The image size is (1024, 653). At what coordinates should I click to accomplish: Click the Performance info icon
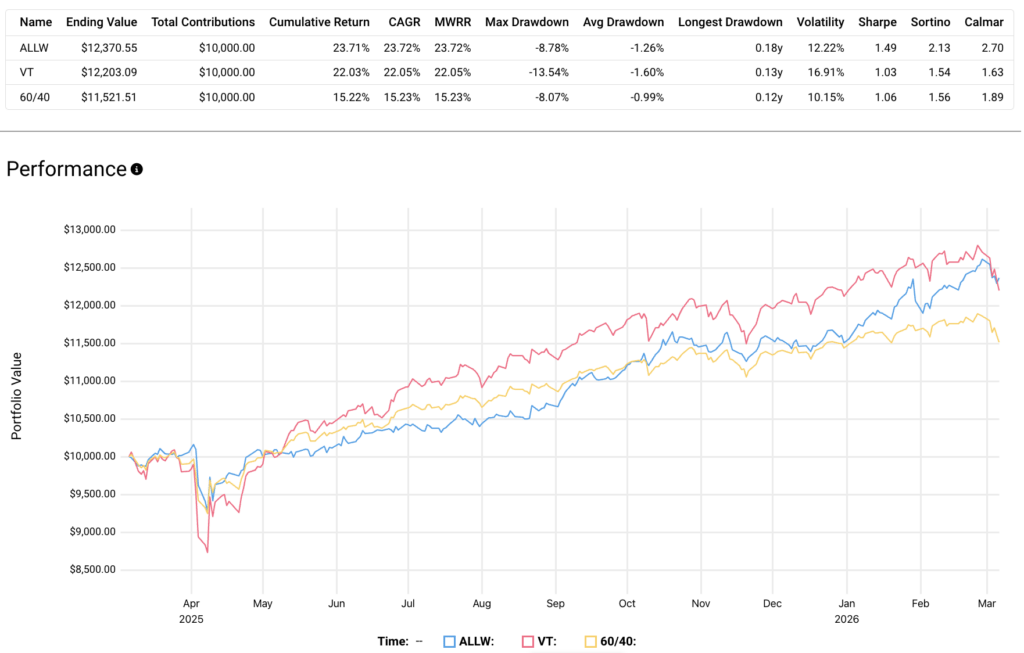pyautogui.click(x=136, y=169)
